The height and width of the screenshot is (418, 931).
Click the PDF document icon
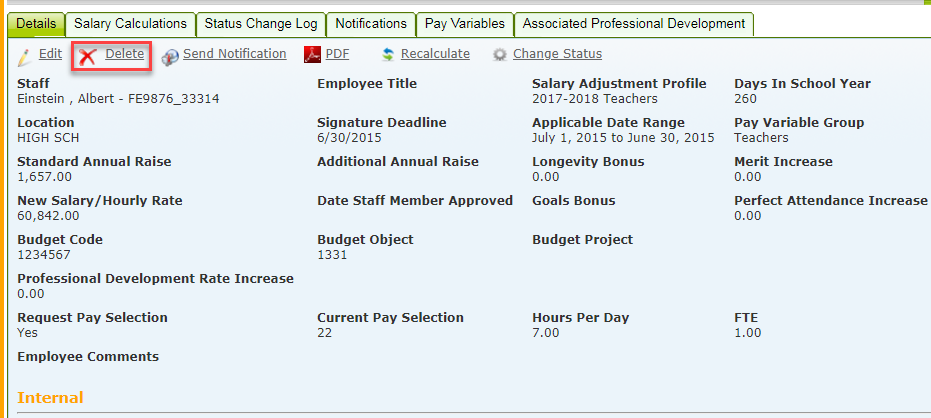coord(312,55)
